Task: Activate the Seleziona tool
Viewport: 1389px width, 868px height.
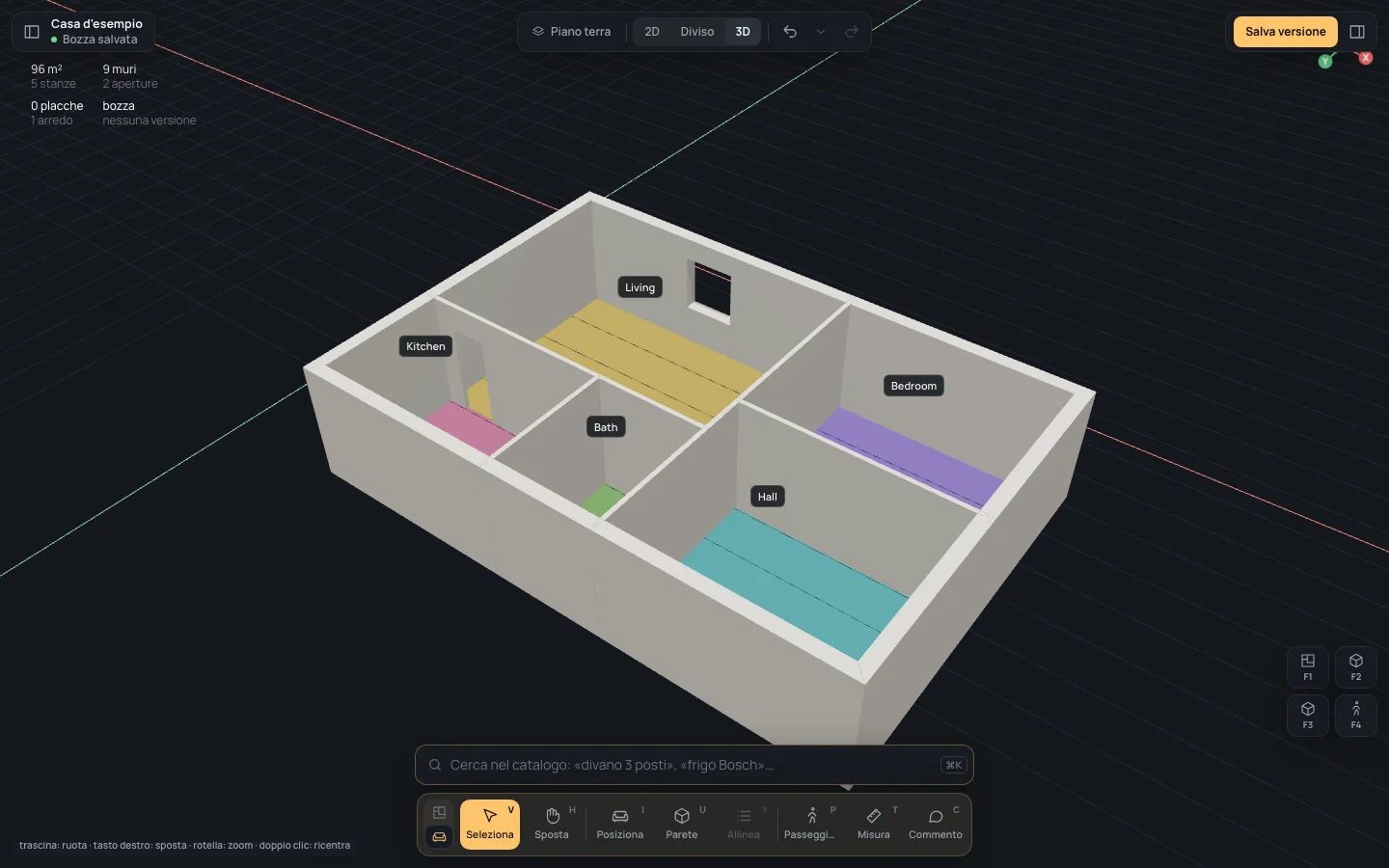Action: (490, 825)
